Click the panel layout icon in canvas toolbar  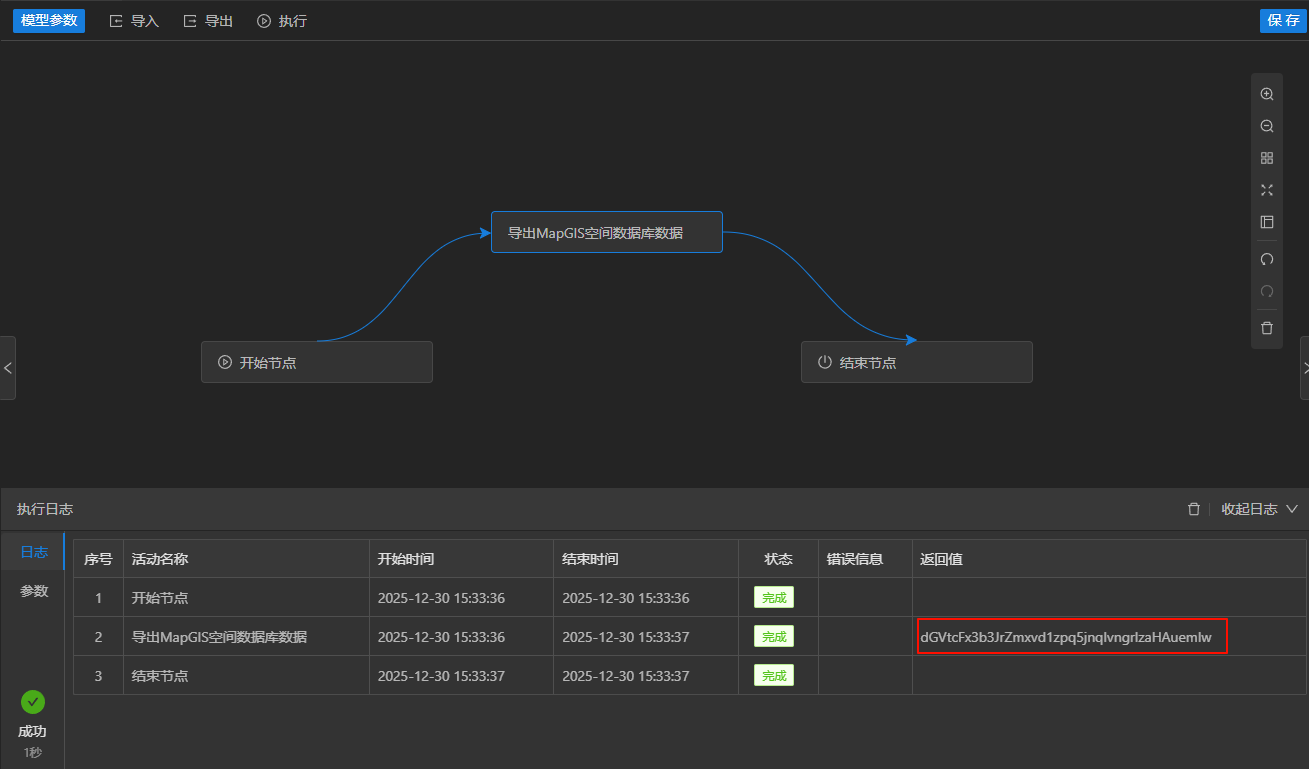(1266, 222)
